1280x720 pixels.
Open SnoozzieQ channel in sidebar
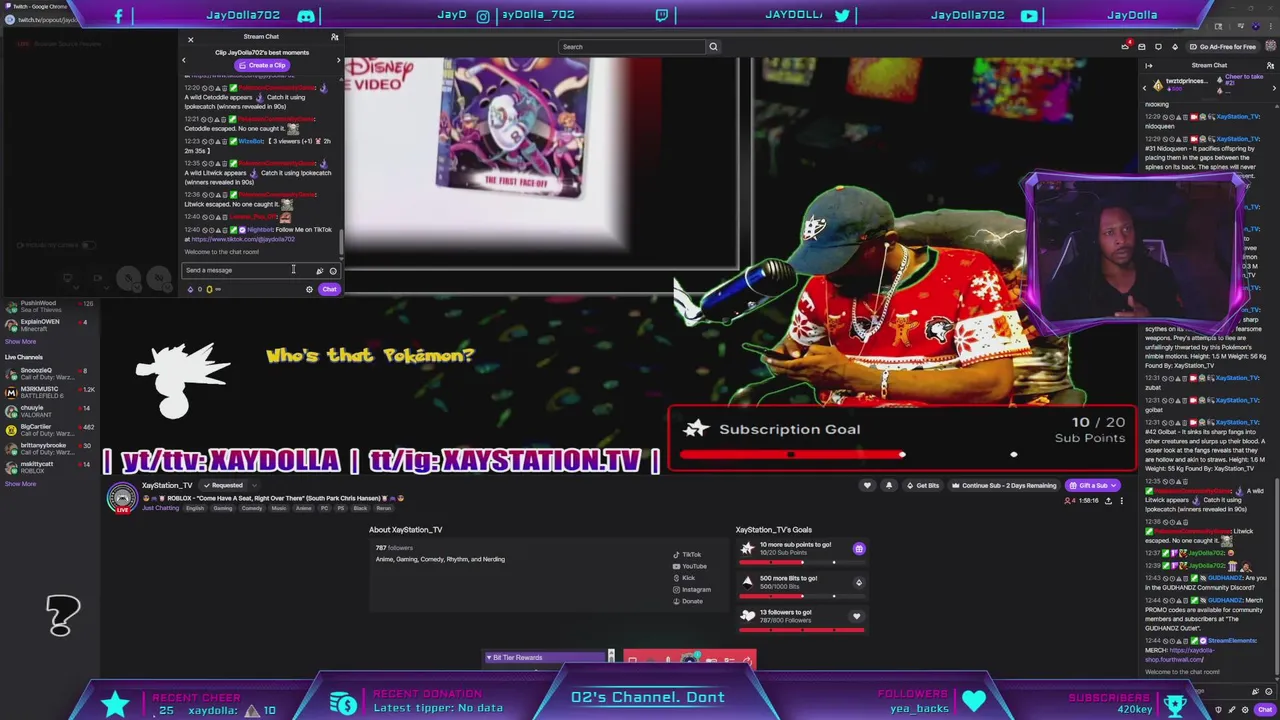49,373
